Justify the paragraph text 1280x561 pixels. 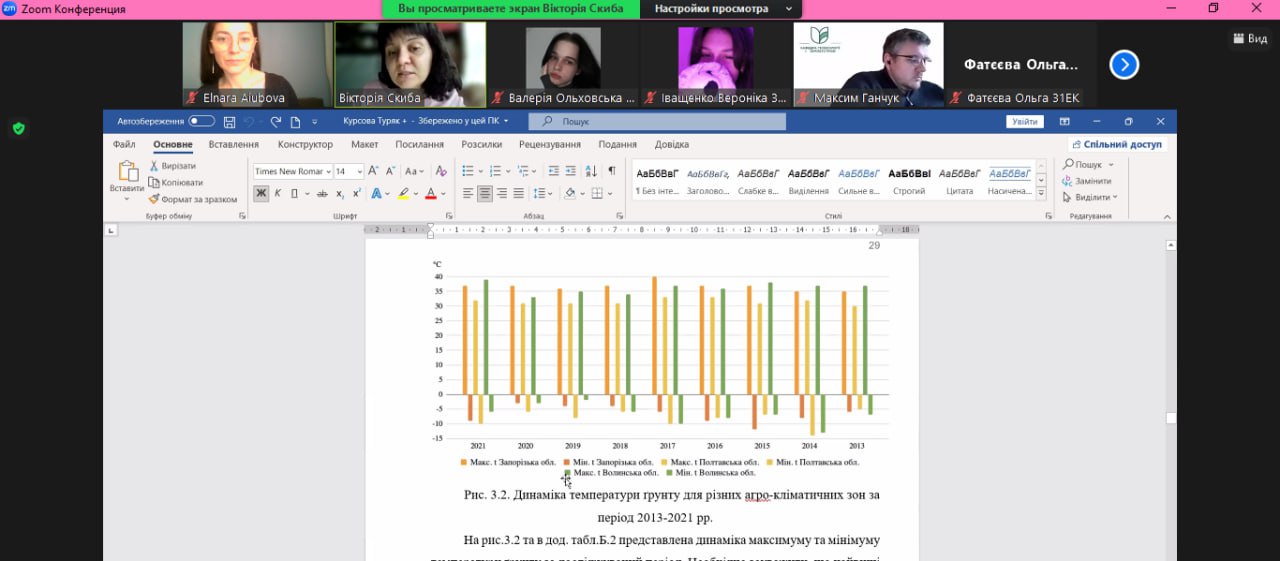[519, 193]
